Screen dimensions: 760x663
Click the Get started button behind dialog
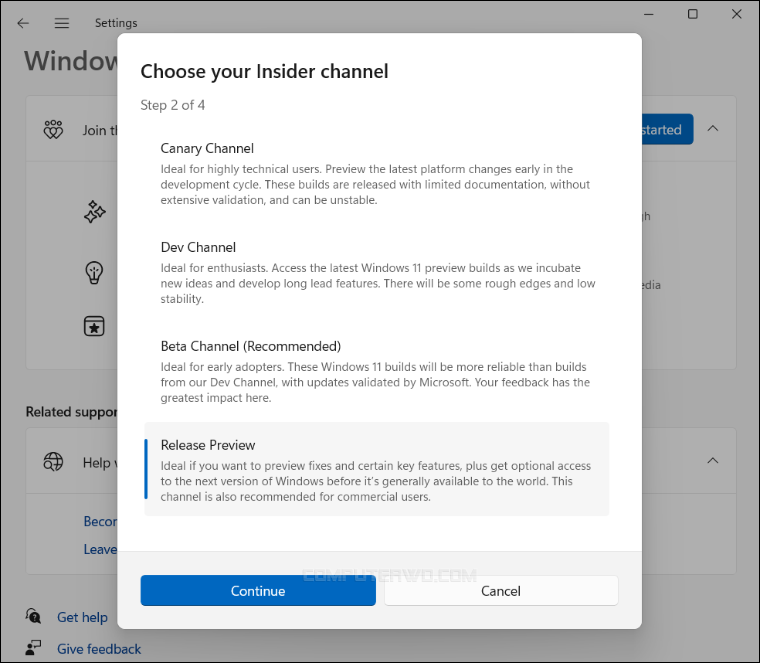(667, 129)
